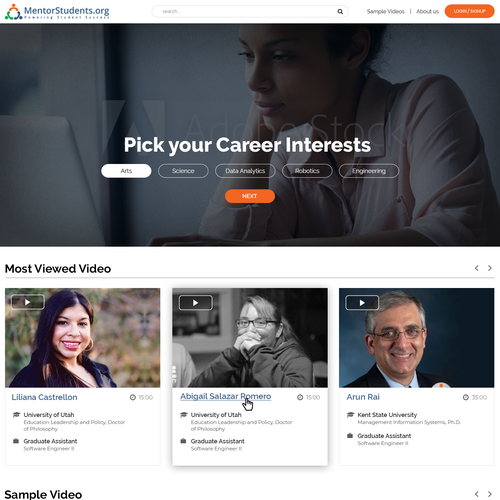The width and height of the screenshot is (500, 500).
Task: Play Liliana Castrellon's video
Action: (28, 302)
